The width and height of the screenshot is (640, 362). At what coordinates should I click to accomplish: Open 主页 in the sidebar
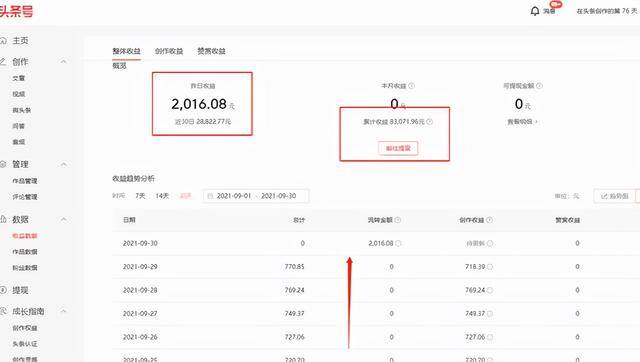tap(20, 41)
